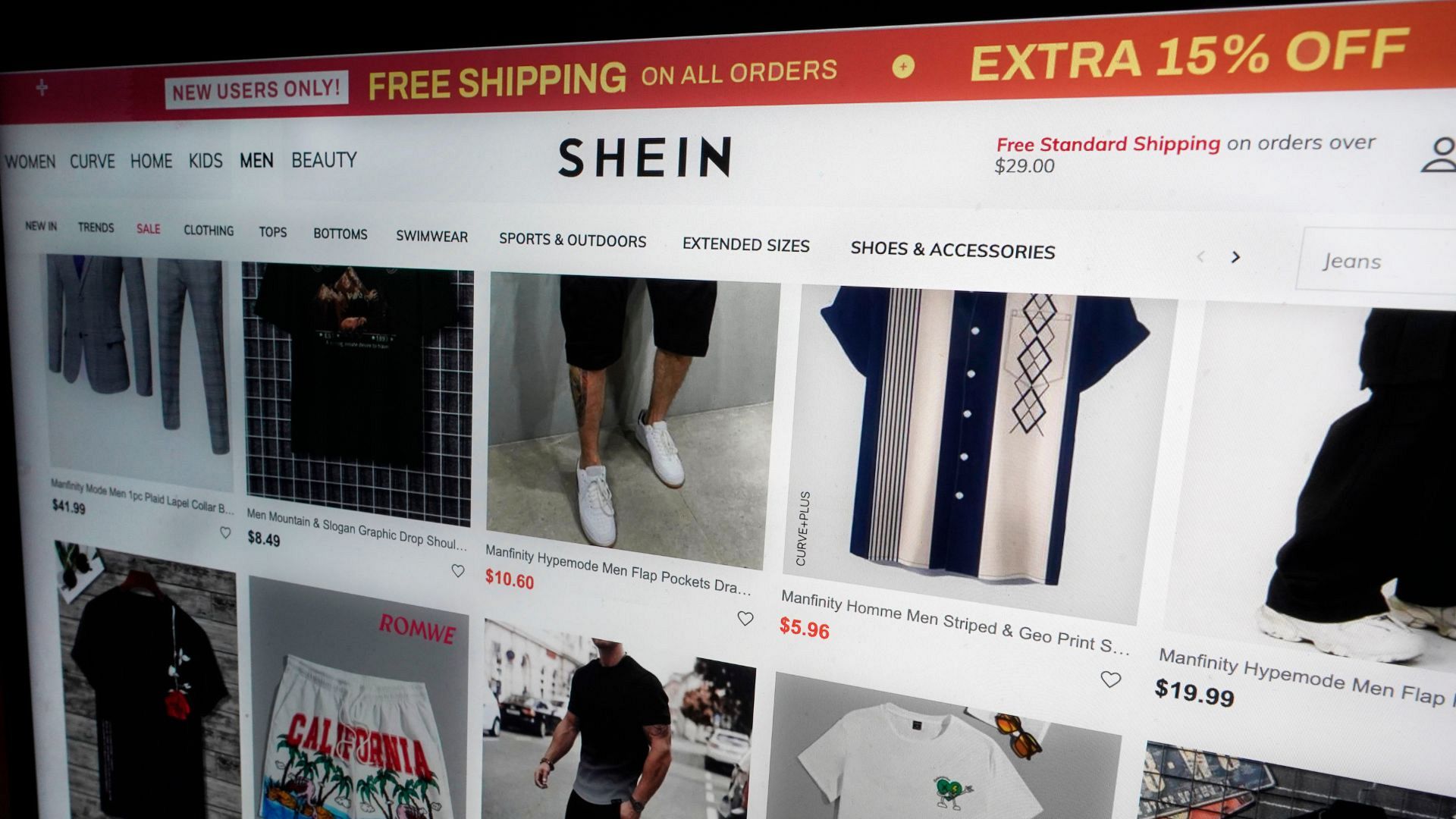Viewport: 1456px width, 819px height.
Task: Favorite the Mountain Slogan Graphic tee heart
Action: [x=458, y=571]
